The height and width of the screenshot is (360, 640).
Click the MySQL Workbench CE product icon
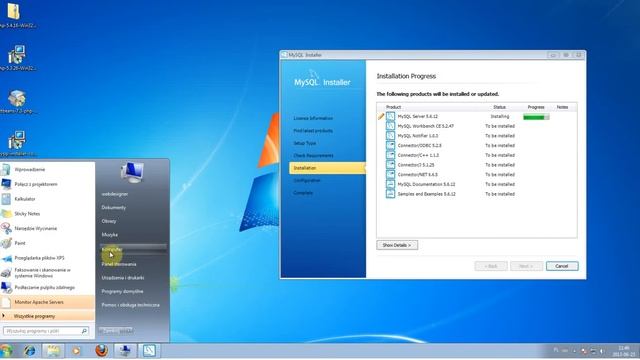click(391, 126)
